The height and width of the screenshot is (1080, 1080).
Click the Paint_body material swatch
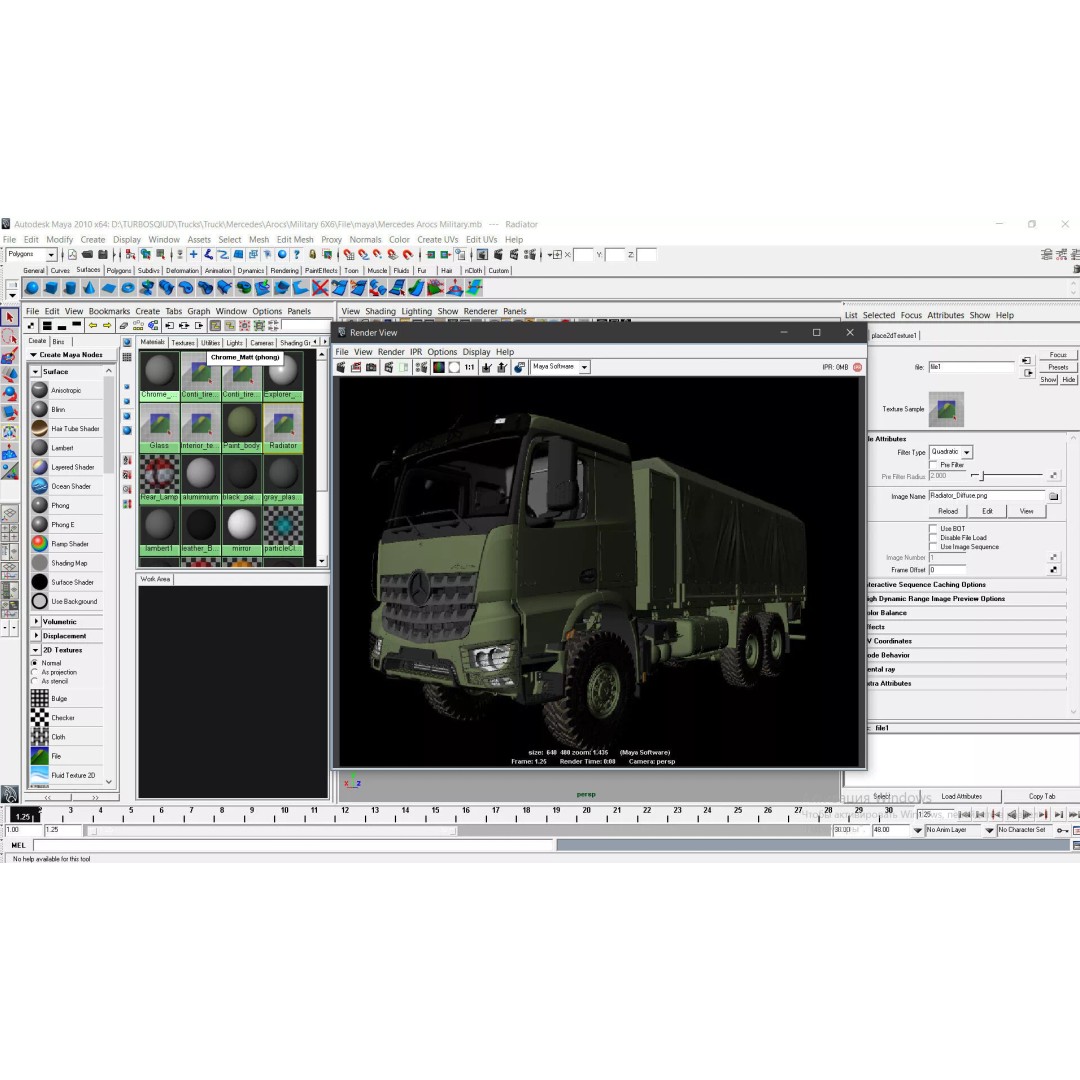point(242,427)
